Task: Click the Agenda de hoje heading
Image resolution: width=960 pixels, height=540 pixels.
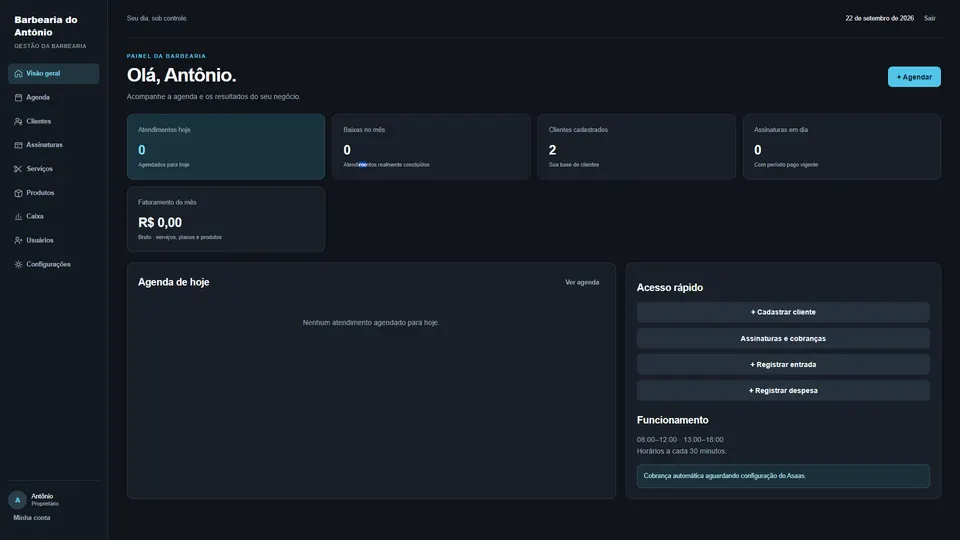Action: pyautogui.click(x=173, y=282)
